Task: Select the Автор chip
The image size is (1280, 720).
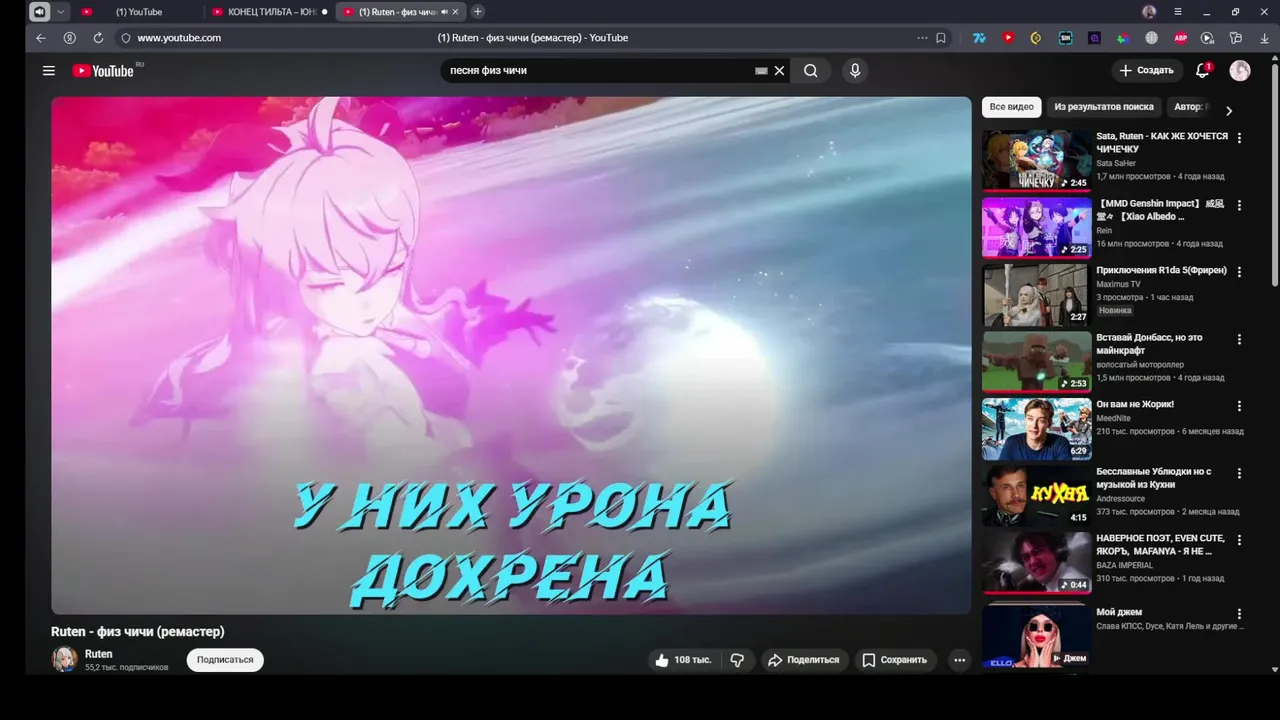Action: pos(1190,107)
